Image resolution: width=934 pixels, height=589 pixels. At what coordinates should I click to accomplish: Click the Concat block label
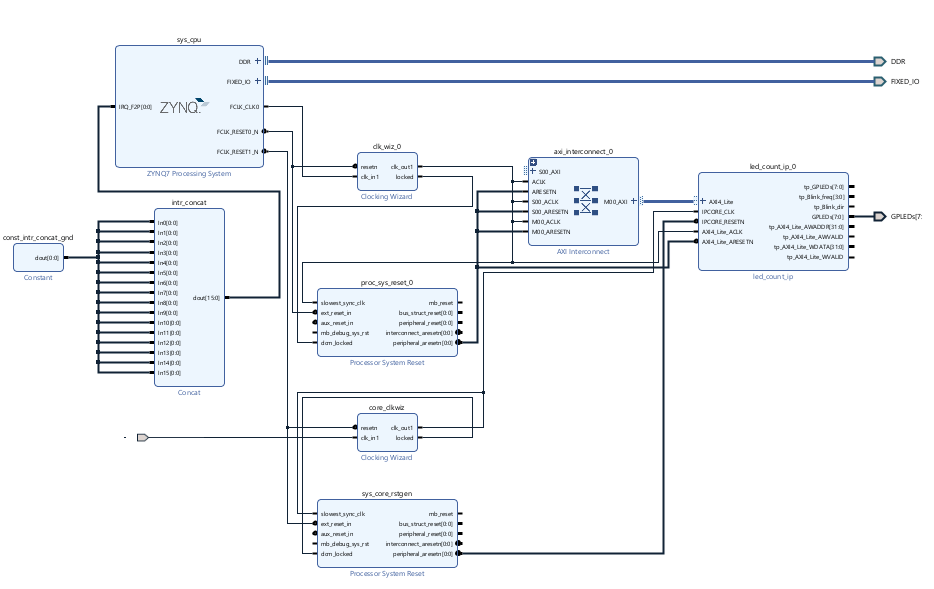(189, 392)
